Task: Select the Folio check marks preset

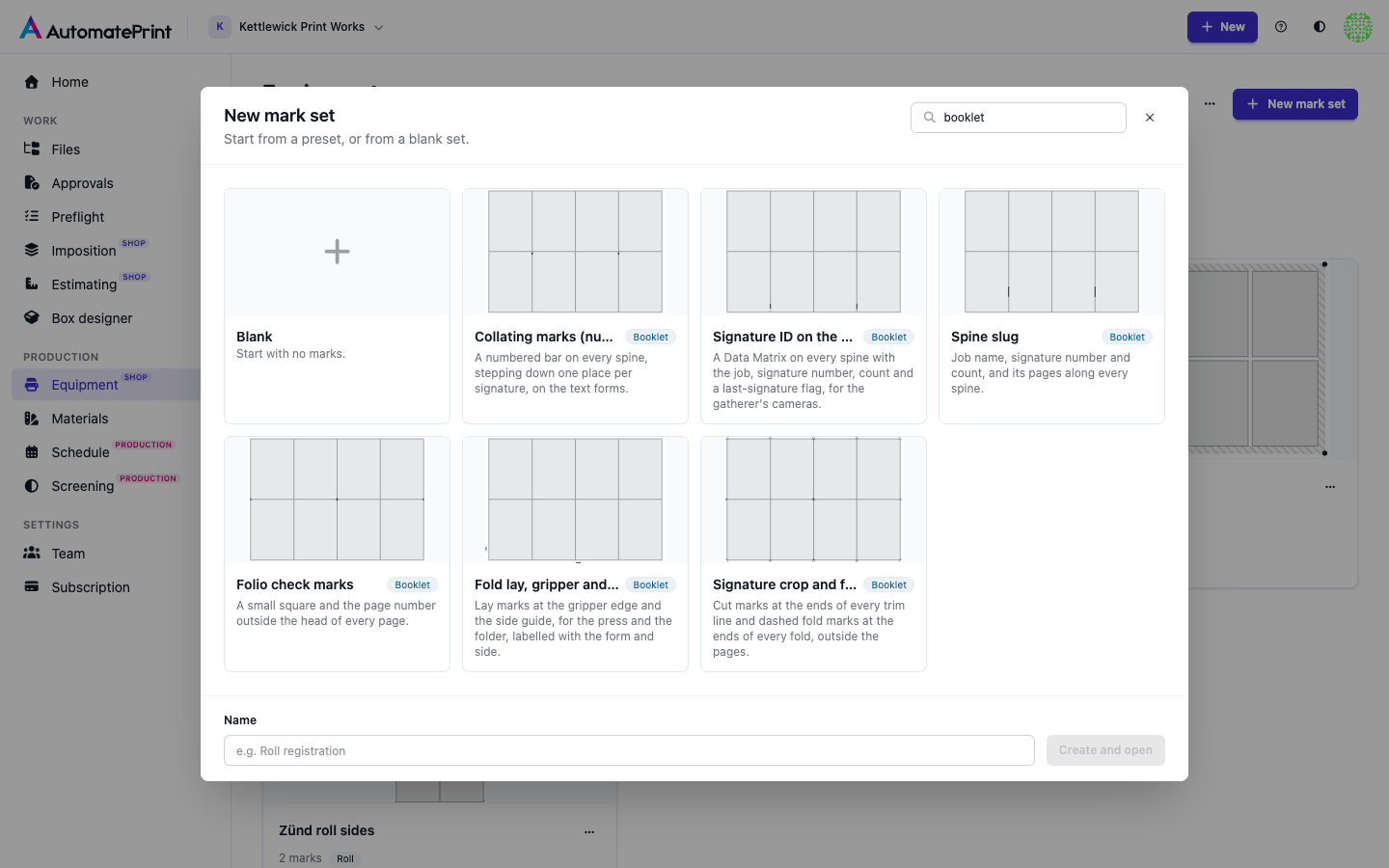Action: (337, 554)
